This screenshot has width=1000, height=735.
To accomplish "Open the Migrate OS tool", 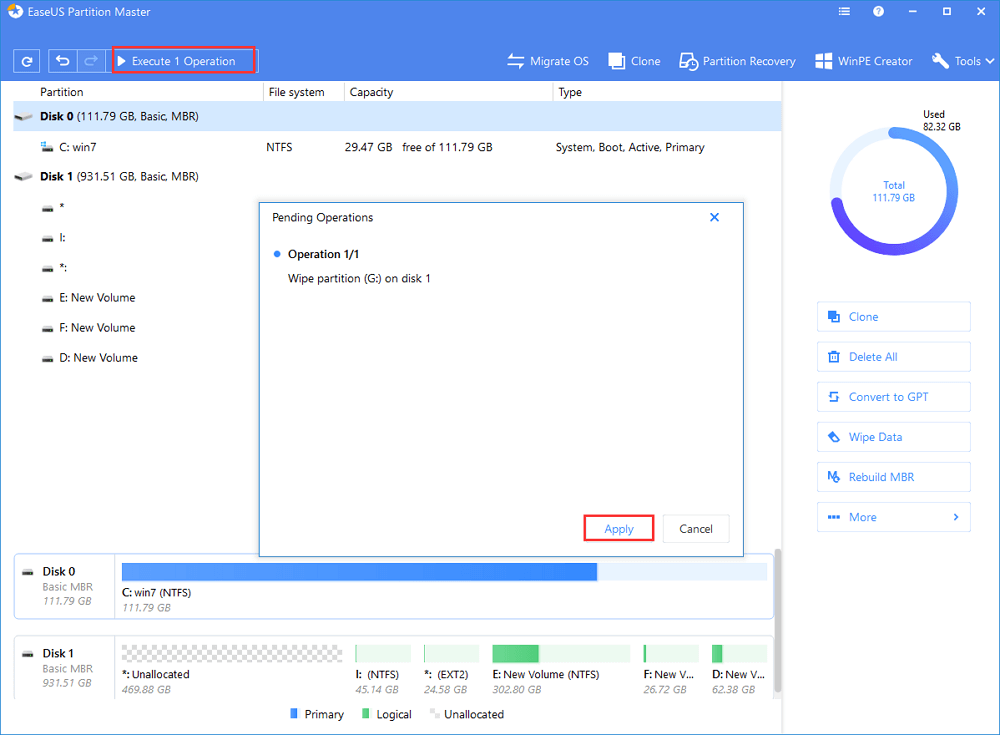I will 548,61.
